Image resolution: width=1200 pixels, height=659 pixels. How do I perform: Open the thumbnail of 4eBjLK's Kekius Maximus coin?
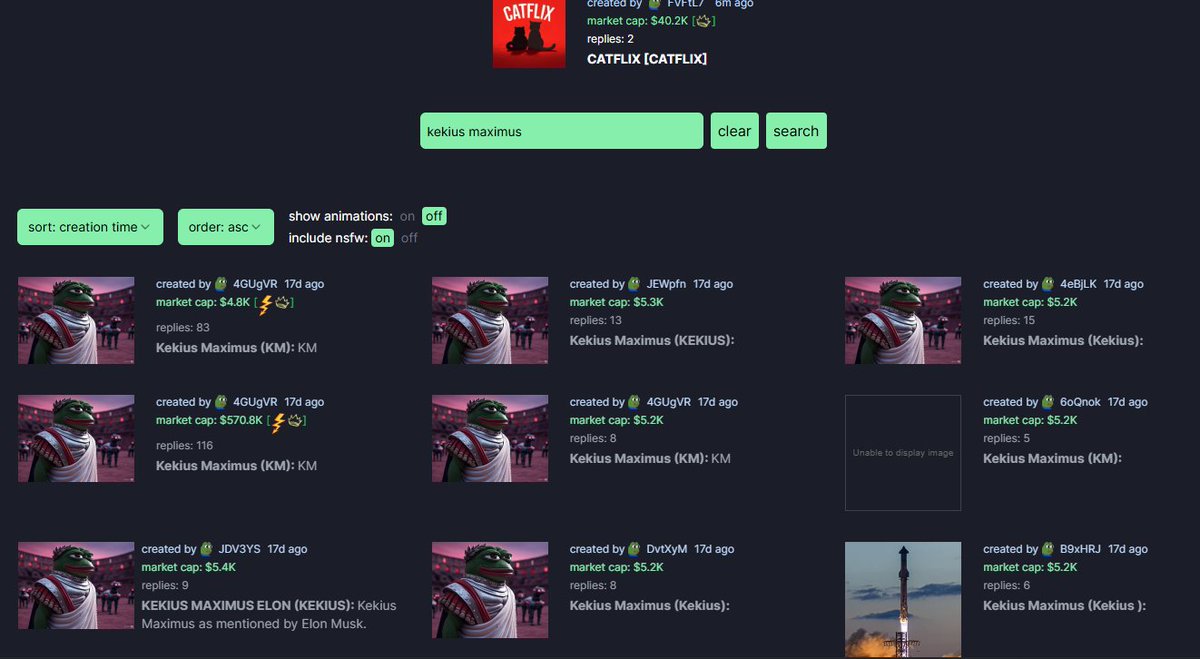[903, 320]
